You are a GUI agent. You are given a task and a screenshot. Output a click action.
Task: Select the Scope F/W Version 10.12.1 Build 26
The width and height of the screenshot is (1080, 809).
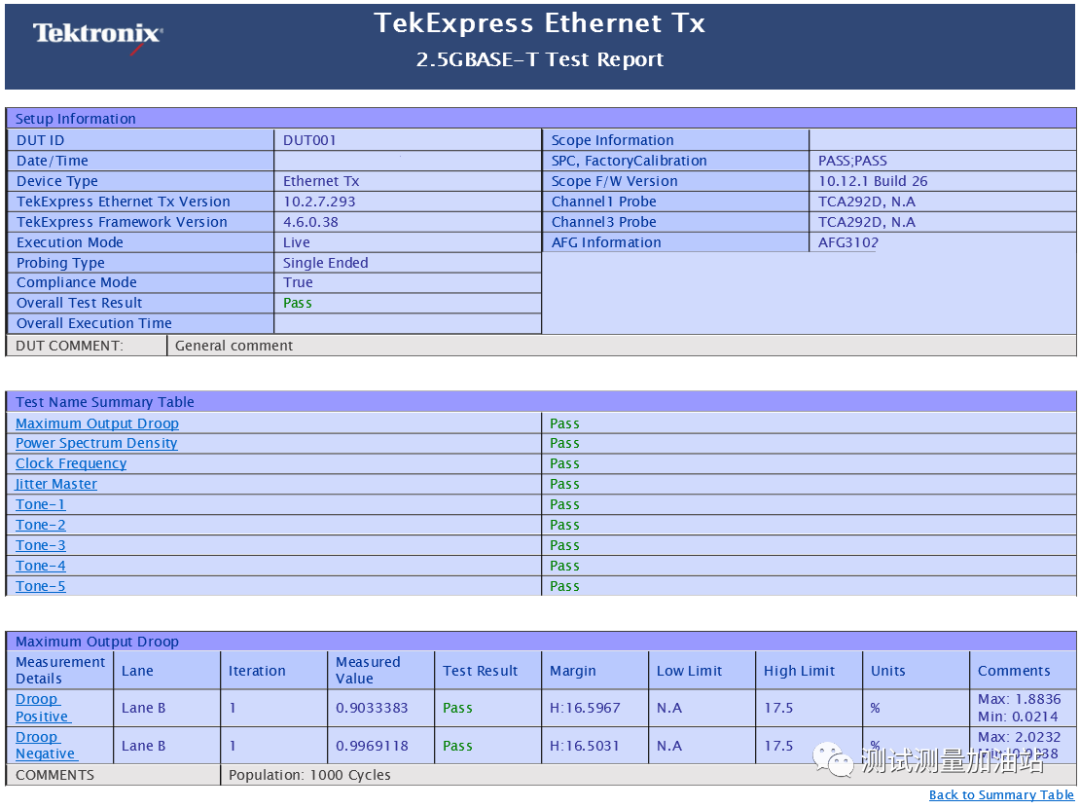(x=873, y=181)
